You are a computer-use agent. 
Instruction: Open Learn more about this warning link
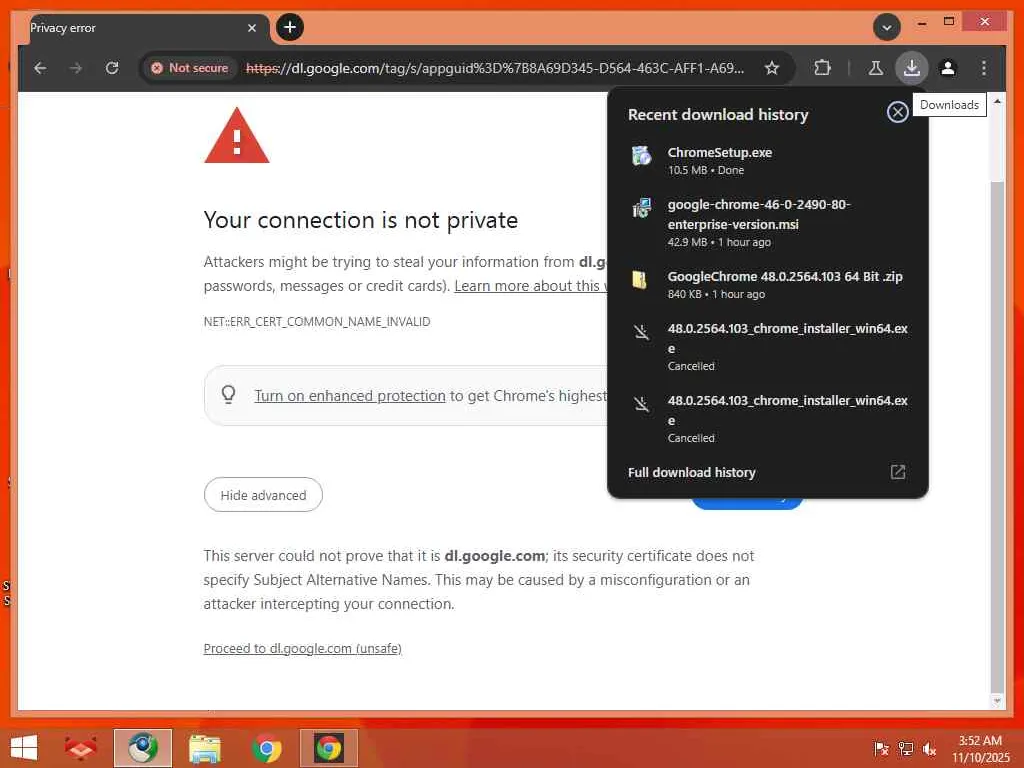(530, 286)
